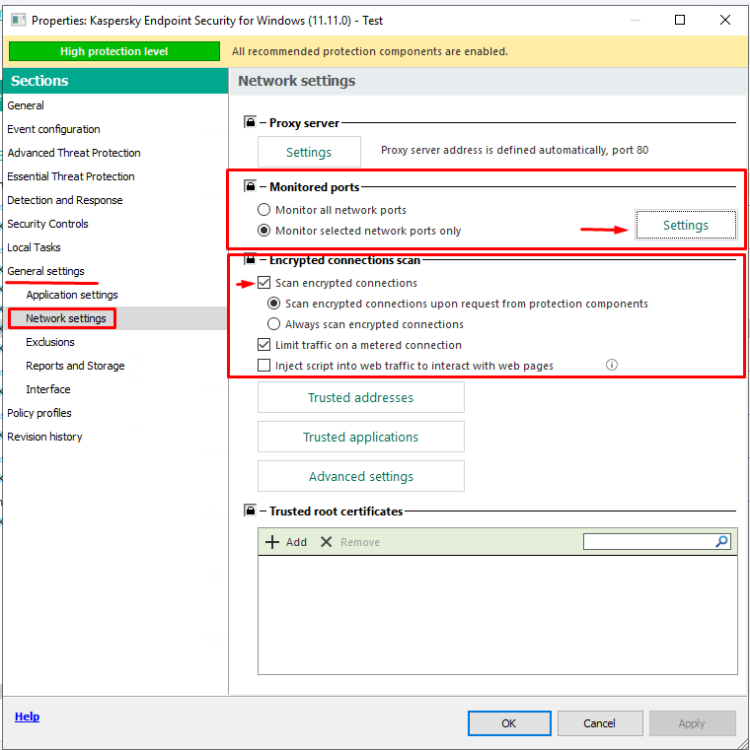Image resolution: width=750 pixels, height=750 pixels.
Task: Click the certificate search input field
Action: (x=649, y=541)
